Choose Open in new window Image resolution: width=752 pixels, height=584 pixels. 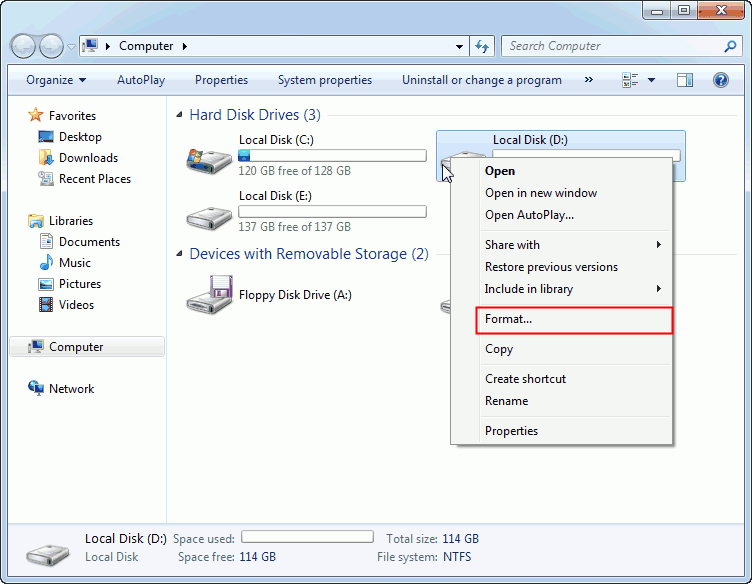pos(561,193)
